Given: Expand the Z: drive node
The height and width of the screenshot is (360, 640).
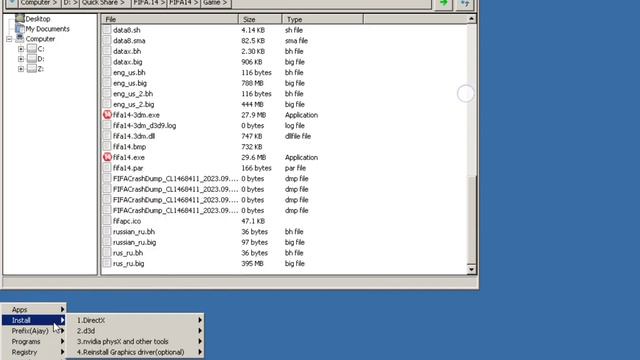Looking at the screenshot, I should (x=21, y=69).
